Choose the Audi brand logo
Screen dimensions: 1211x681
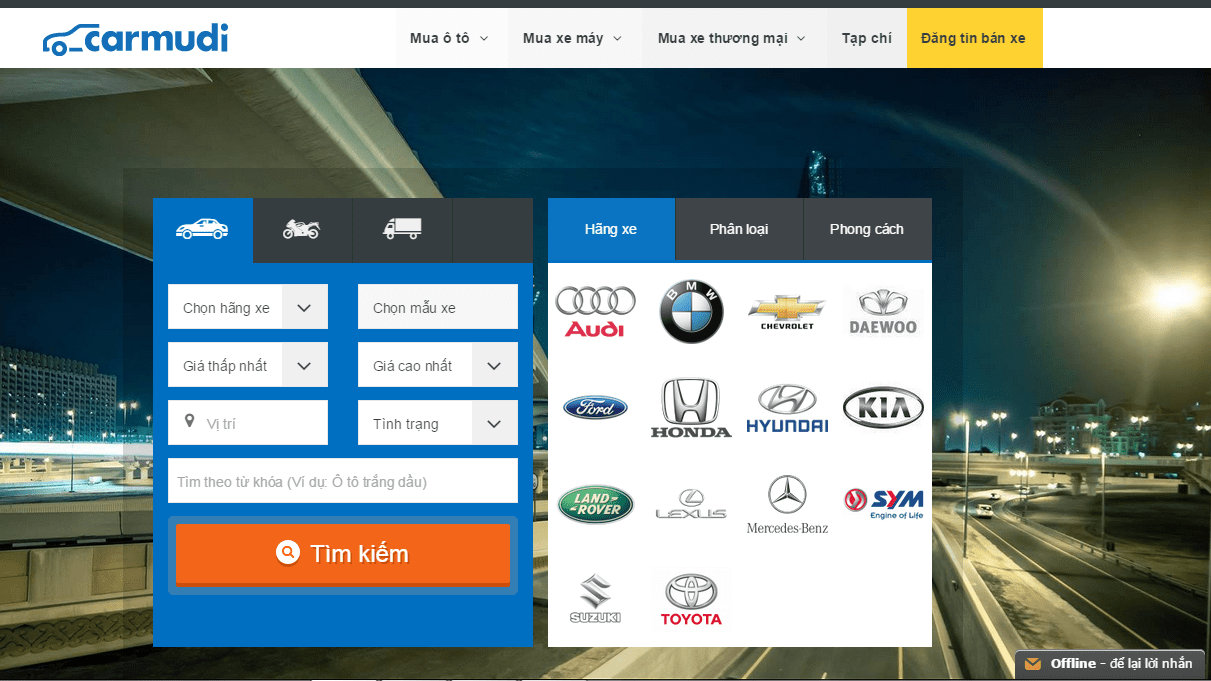click(596, 311)
